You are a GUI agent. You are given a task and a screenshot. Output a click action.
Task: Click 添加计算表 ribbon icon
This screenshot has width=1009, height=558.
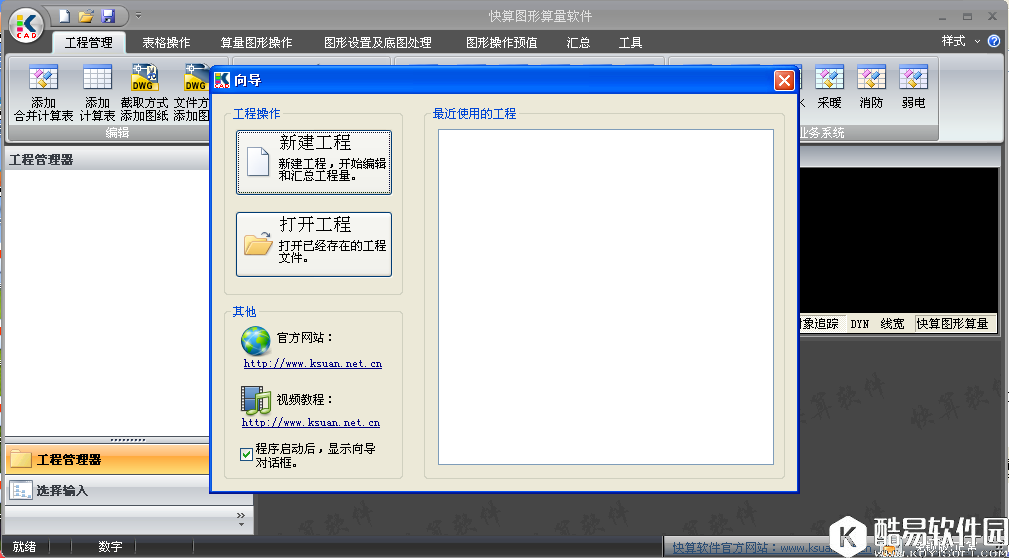point(97,93)
